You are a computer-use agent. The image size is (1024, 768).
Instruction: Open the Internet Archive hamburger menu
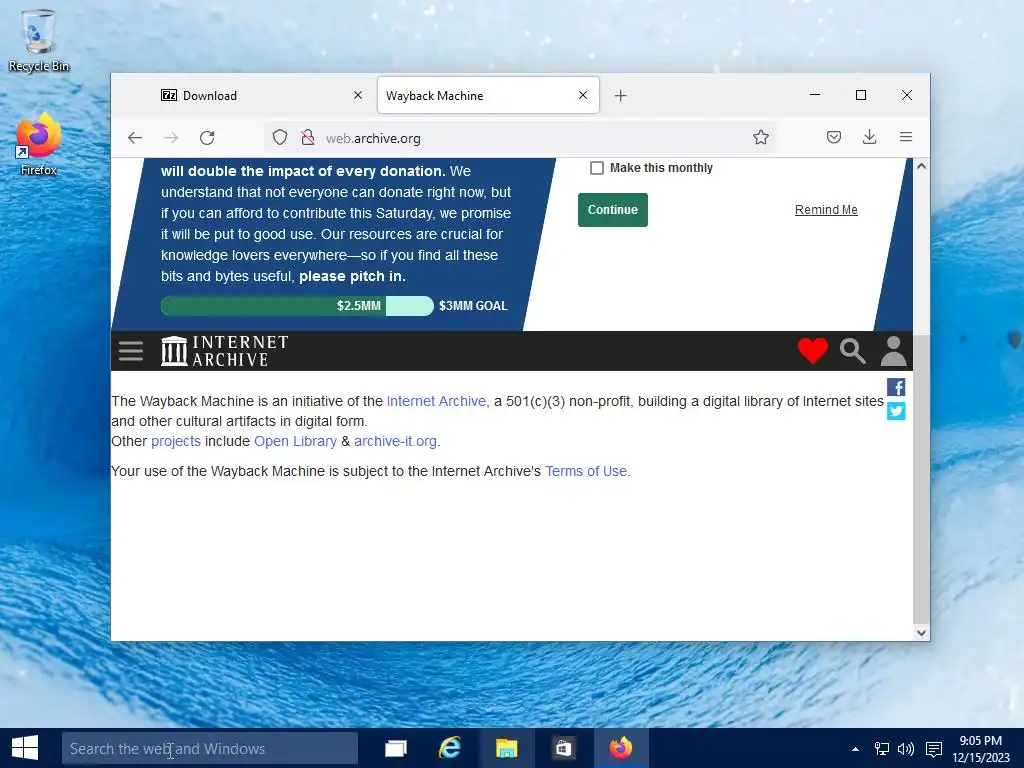click(x=131, y=351)
